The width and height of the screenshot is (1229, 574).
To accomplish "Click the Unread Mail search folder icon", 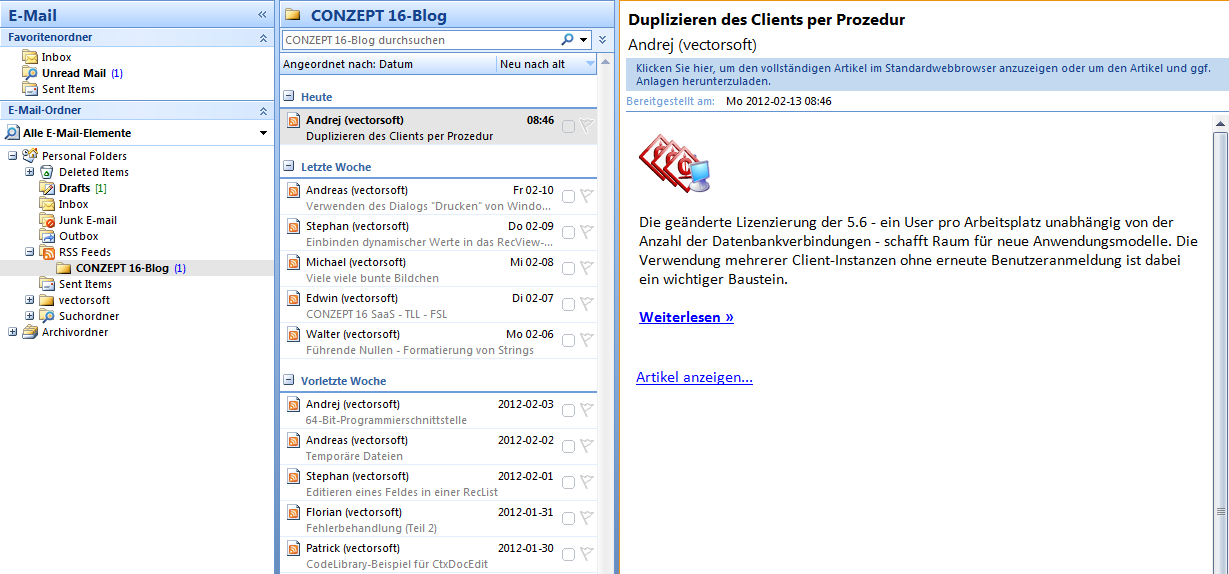I will (x=30, y=73).
